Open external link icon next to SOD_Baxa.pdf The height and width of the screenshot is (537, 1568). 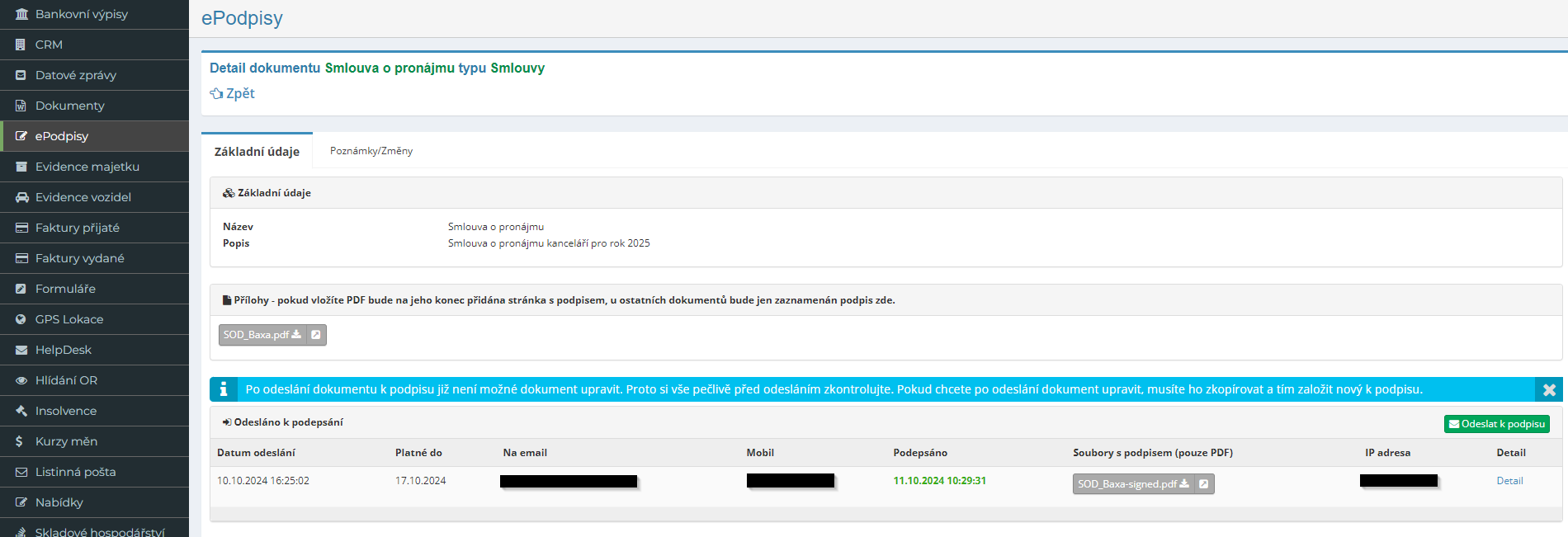click(x=316, y=335)
